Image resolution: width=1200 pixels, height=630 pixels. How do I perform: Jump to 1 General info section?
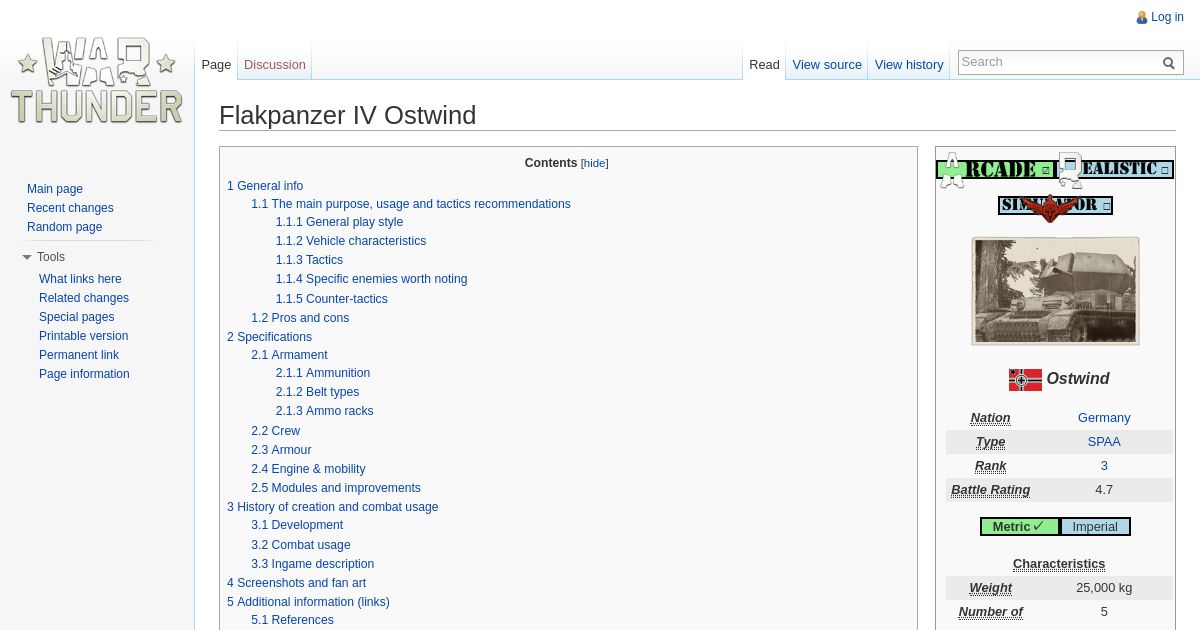[x=265, y=186]
